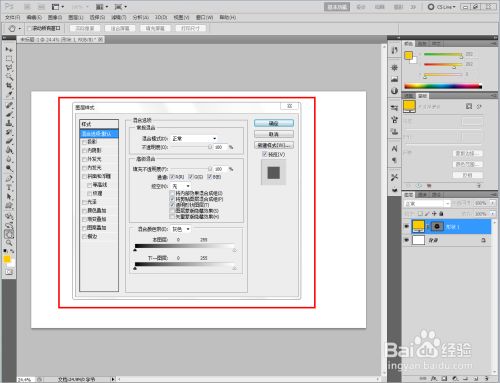Select the Clone Stamp tool
Viewport: 500px width, 383px height.
9,123
